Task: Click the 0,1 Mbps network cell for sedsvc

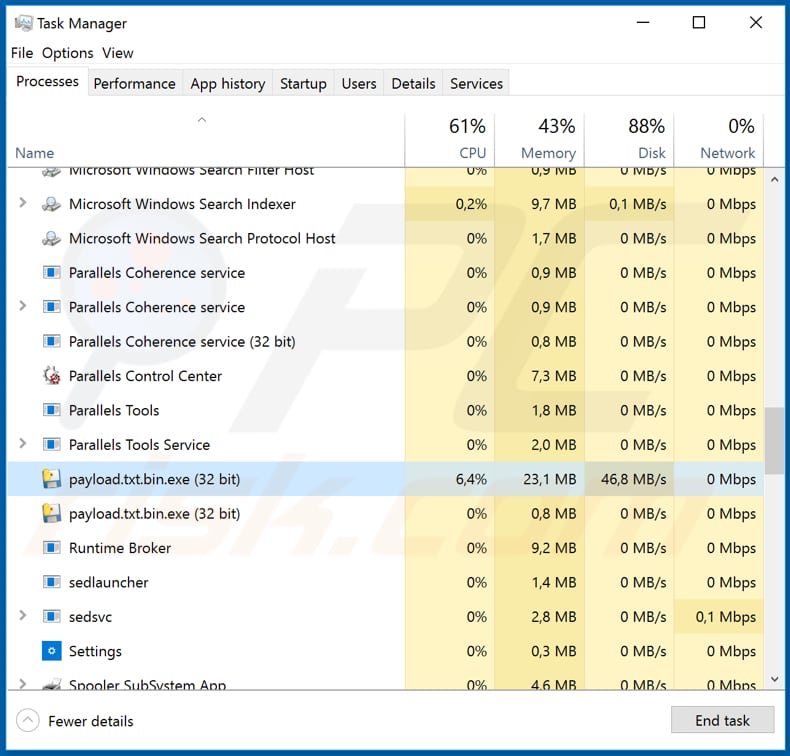Action: pyautogui.click(x=719, y=616)
